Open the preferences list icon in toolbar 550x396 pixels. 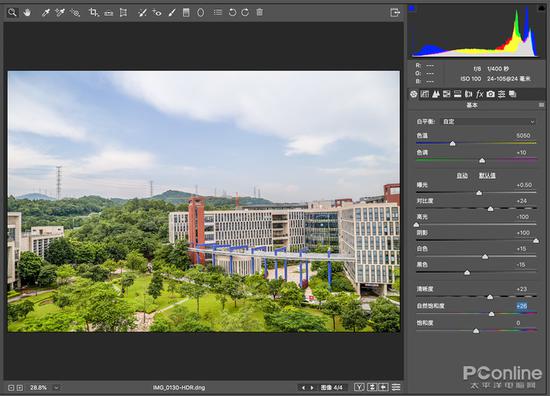[x=218, y=13]
